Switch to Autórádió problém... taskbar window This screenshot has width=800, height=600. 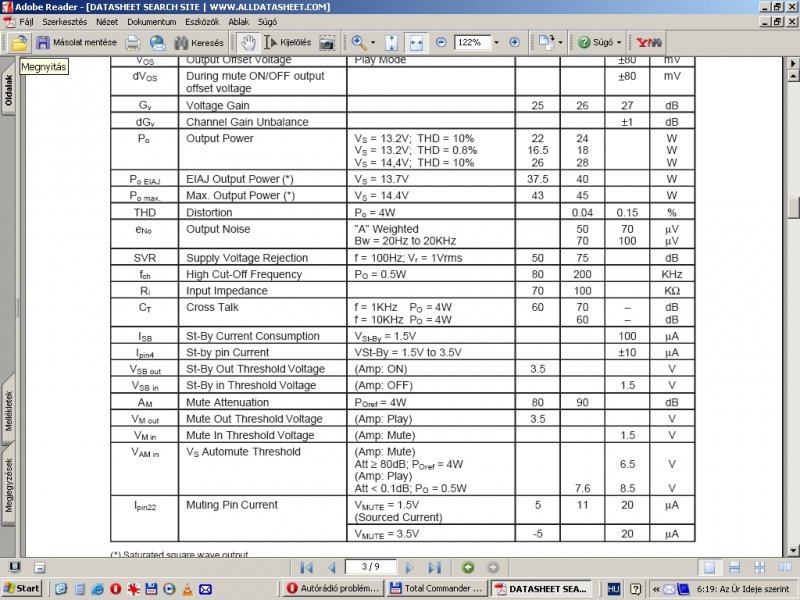[333, 588]
